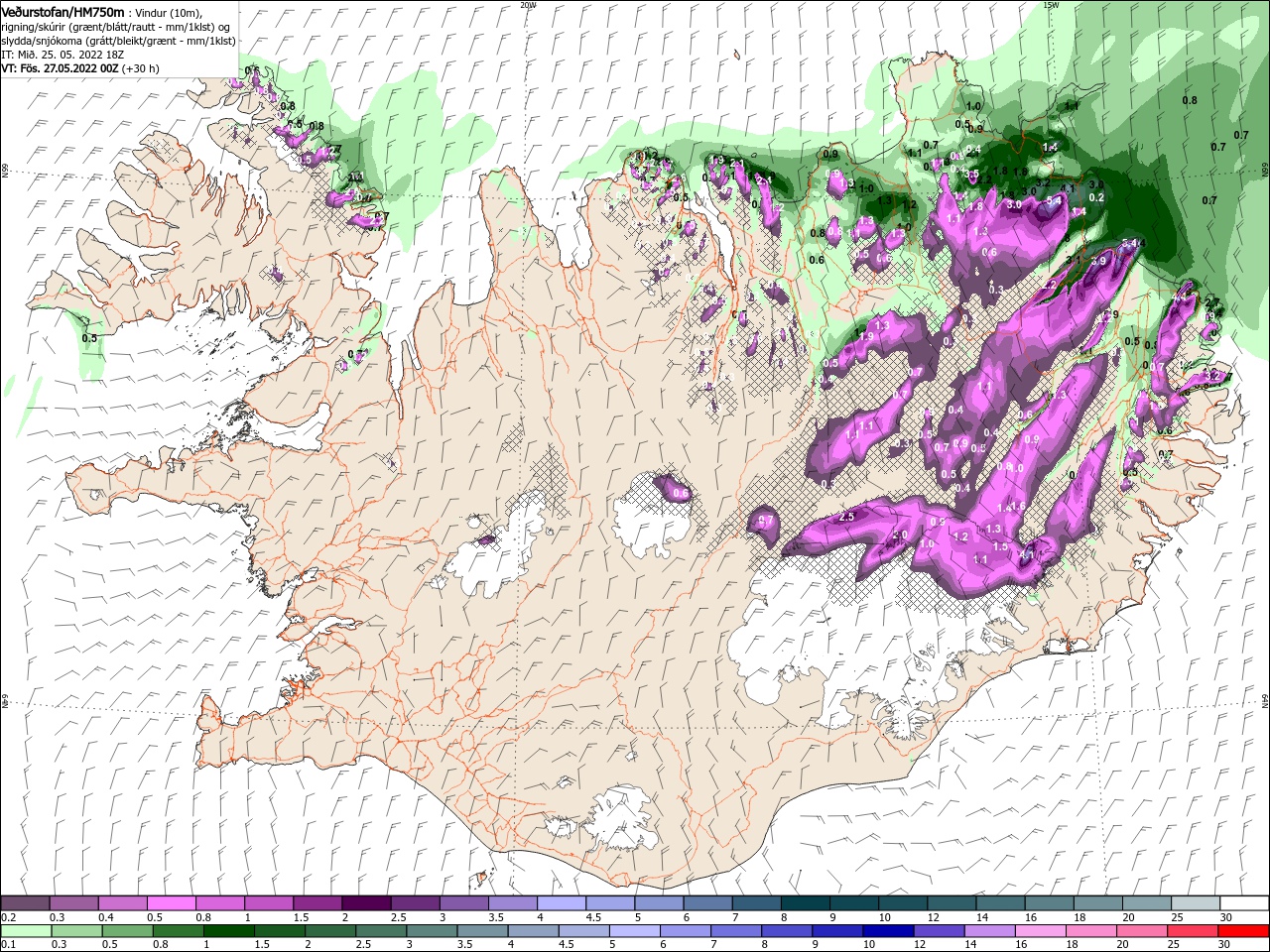Click the '(+30 h)' forecast offset text

(x=140, y=68)
